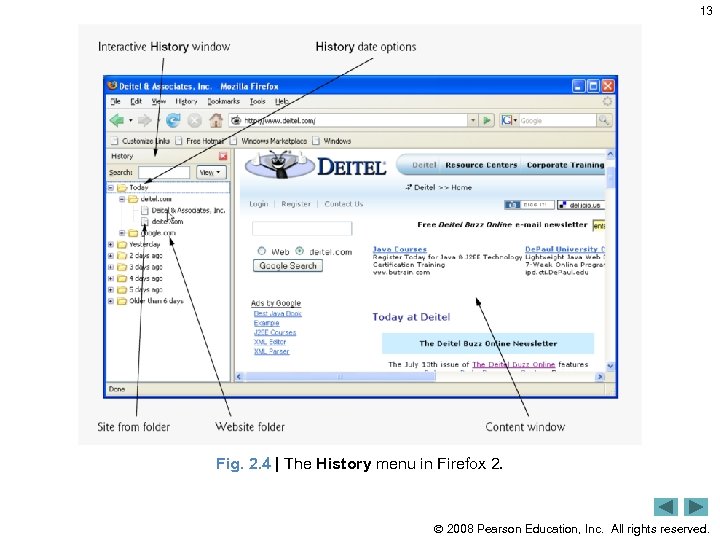Click the Digg It badge icon
Image resolution: width=720 pixels, height=540 pixels.
(x=529, y=205)
